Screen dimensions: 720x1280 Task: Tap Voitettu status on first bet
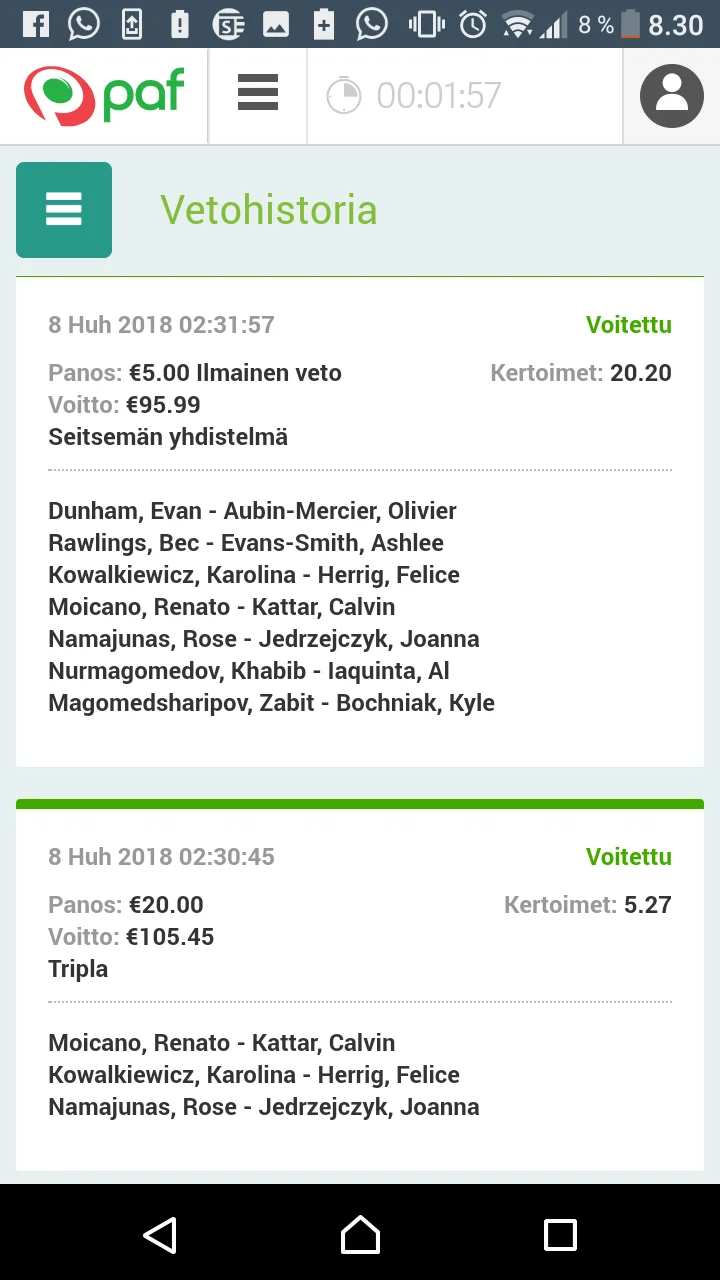click(x=628, y=325)
